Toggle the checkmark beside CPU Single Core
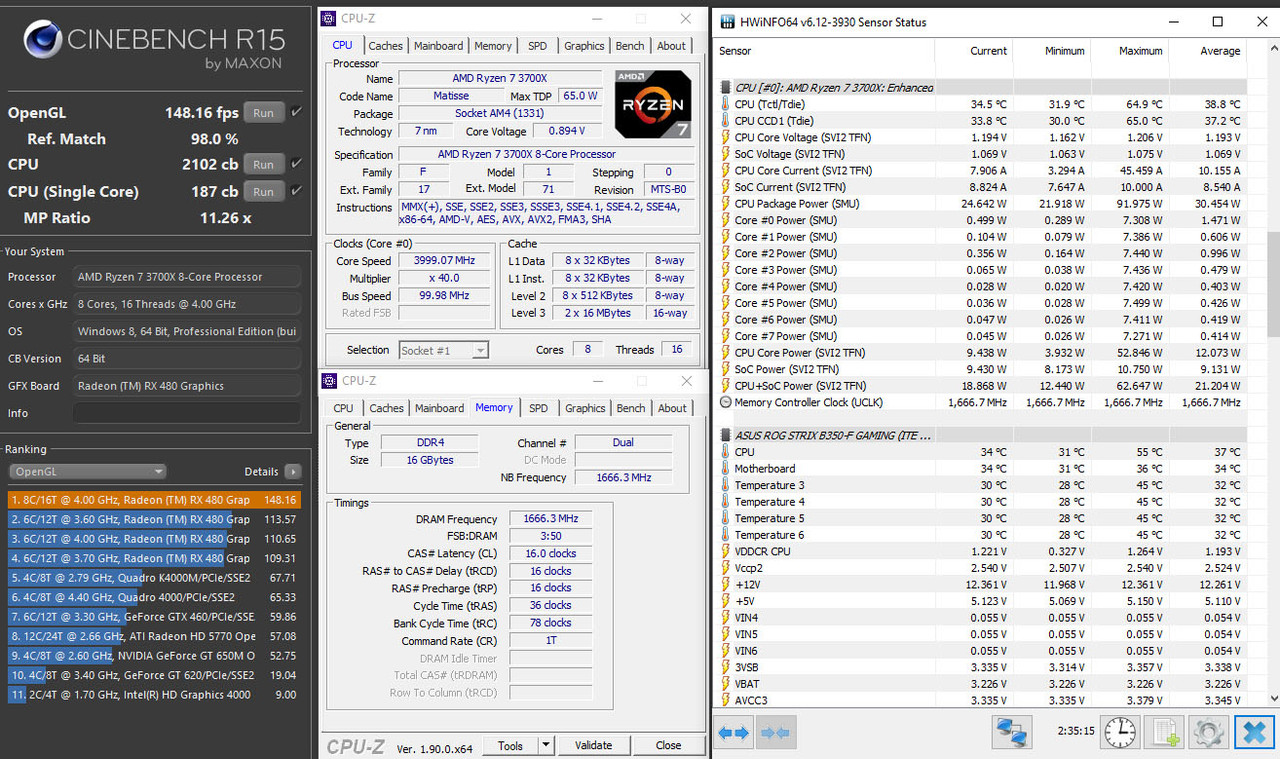This screenshot has width=1280, height=759. pyautogui.click(x=295, y=190)
